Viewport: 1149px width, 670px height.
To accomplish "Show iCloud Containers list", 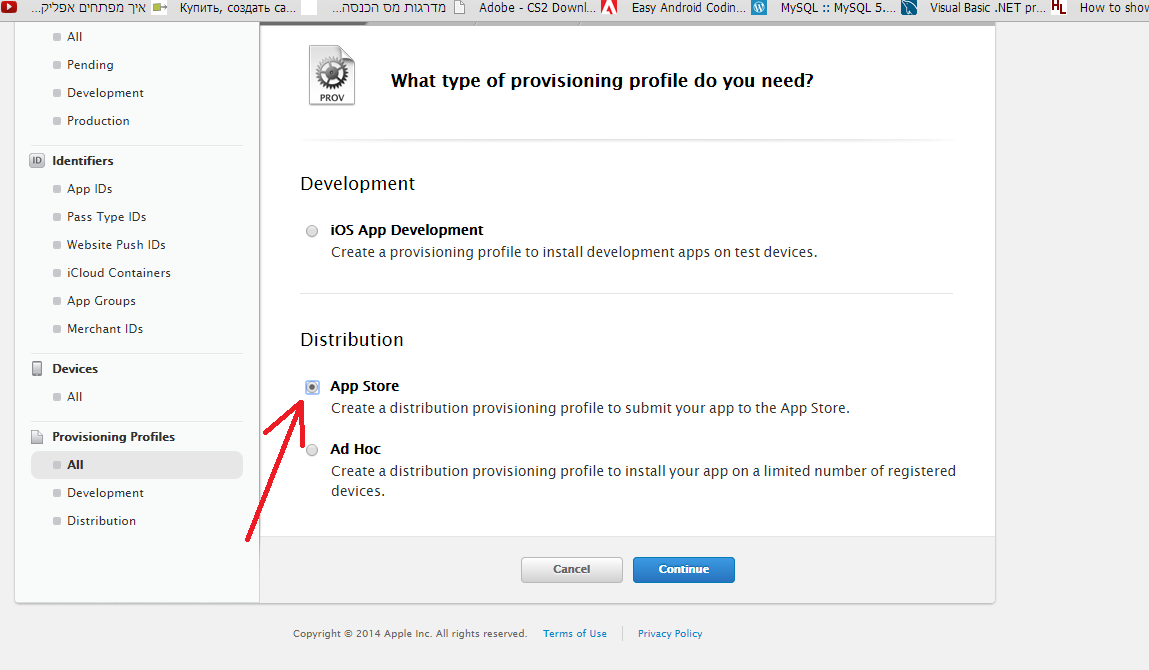I will pos(118,273).
